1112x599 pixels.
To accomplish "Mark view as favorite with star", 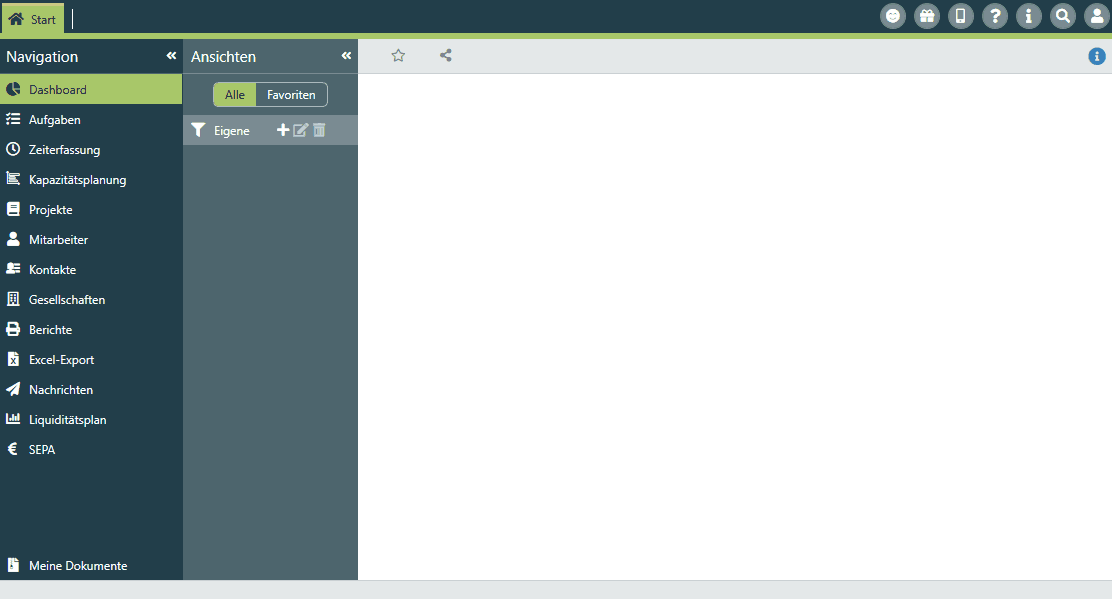I will click(x=398, y=56).
